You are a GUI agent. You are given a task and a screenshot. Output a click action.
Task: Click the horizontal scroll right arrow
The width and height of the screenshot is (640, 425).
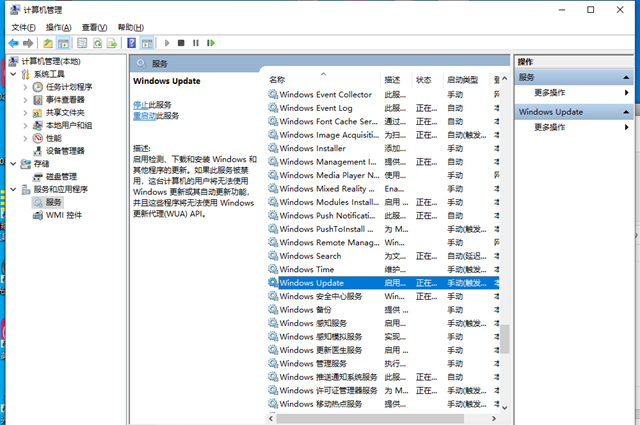tap(494, 418)
